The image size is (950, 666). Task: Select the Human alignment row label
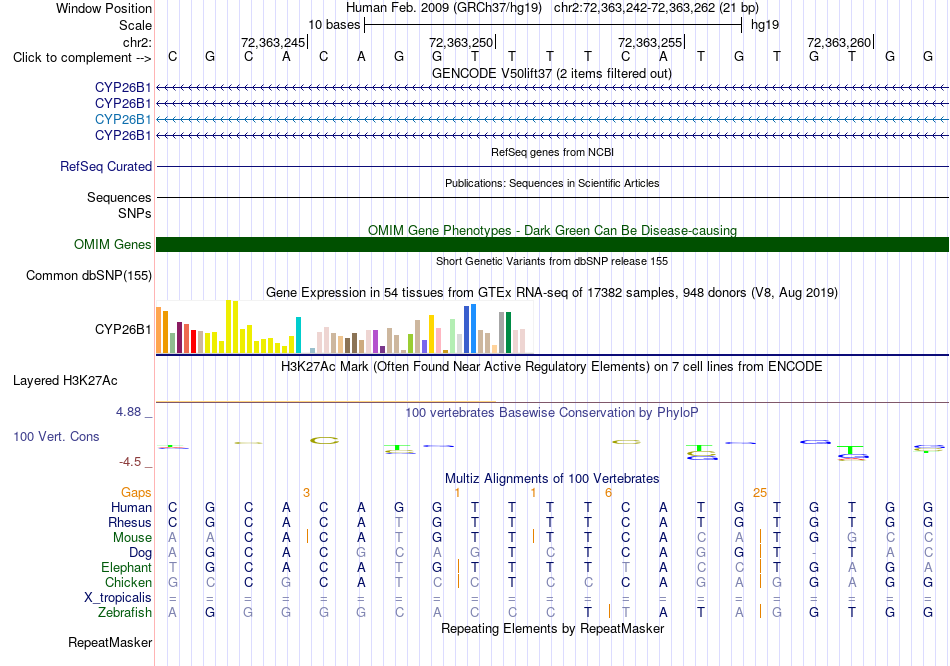[131, 507]
